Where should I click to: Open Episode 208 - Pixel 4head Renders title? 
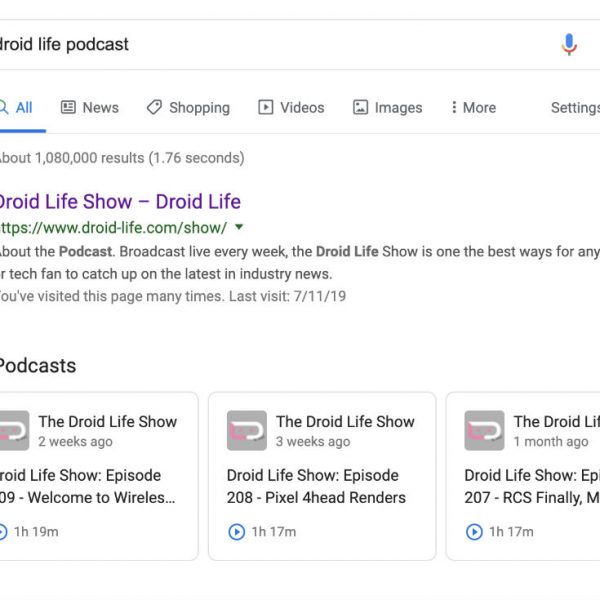316,486
